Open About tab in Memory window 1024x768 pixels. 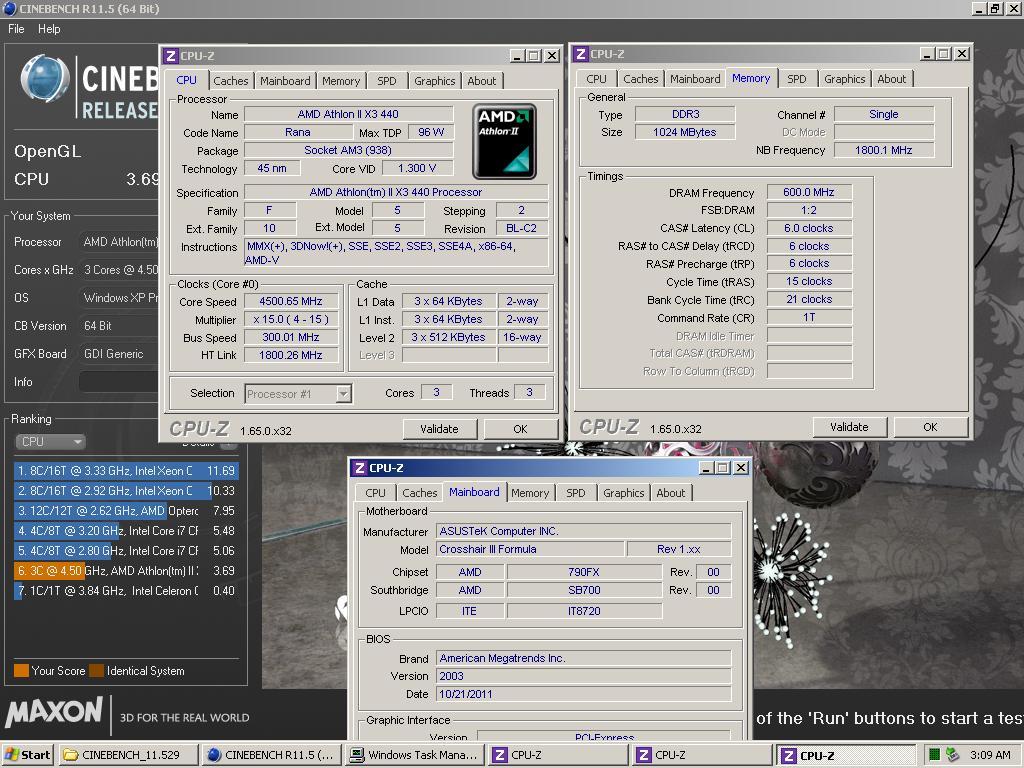(891, 79)
